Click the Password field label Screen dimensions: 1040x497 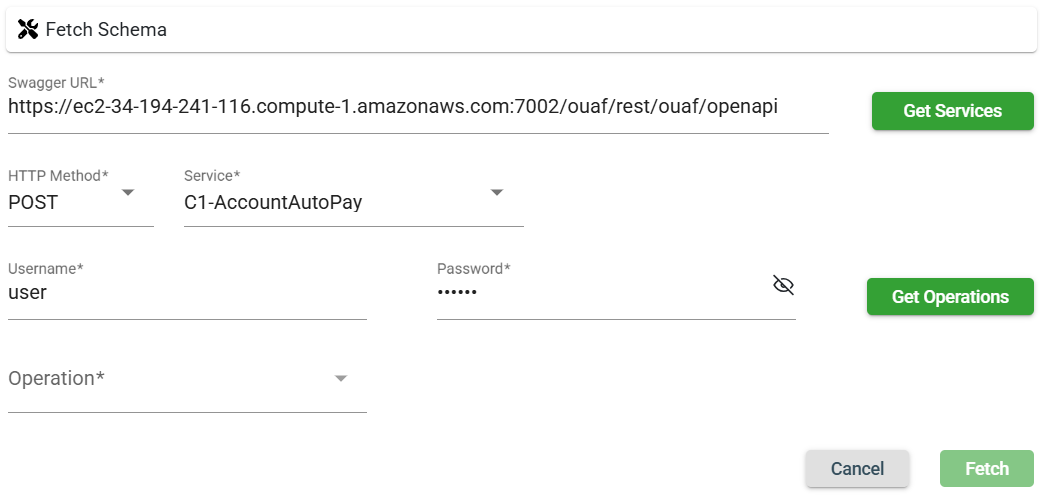coord(474,269)
